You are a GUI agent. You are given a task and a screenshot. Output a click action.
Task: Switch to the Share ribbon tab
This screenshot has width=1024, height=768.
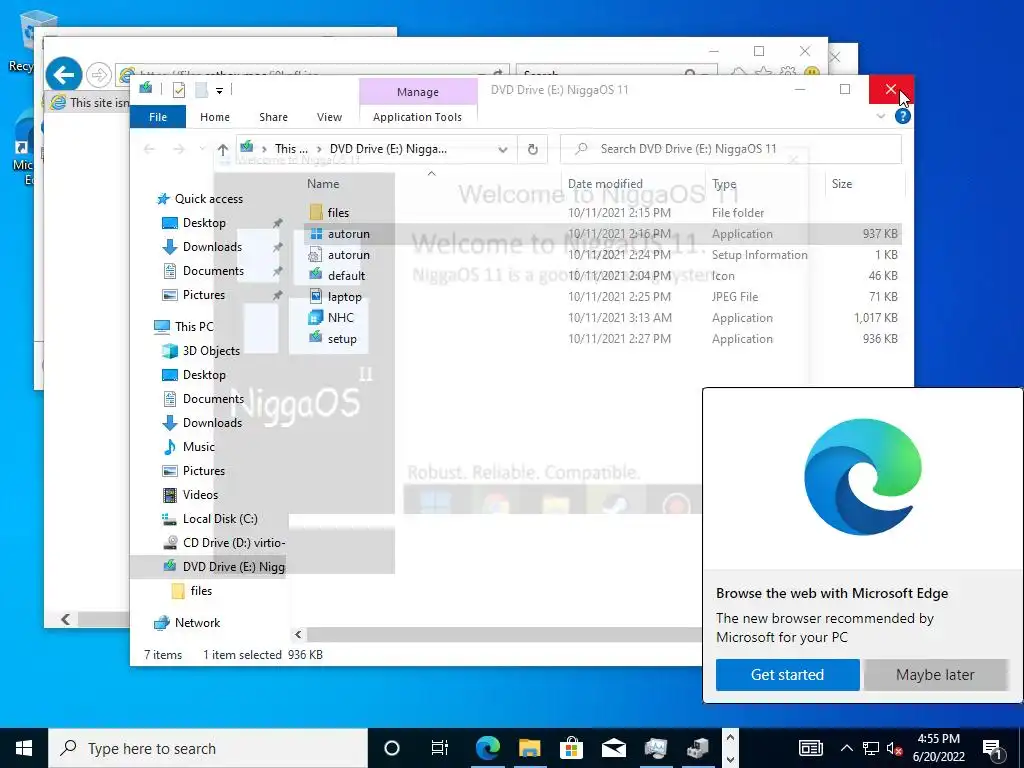pos(273,117)
